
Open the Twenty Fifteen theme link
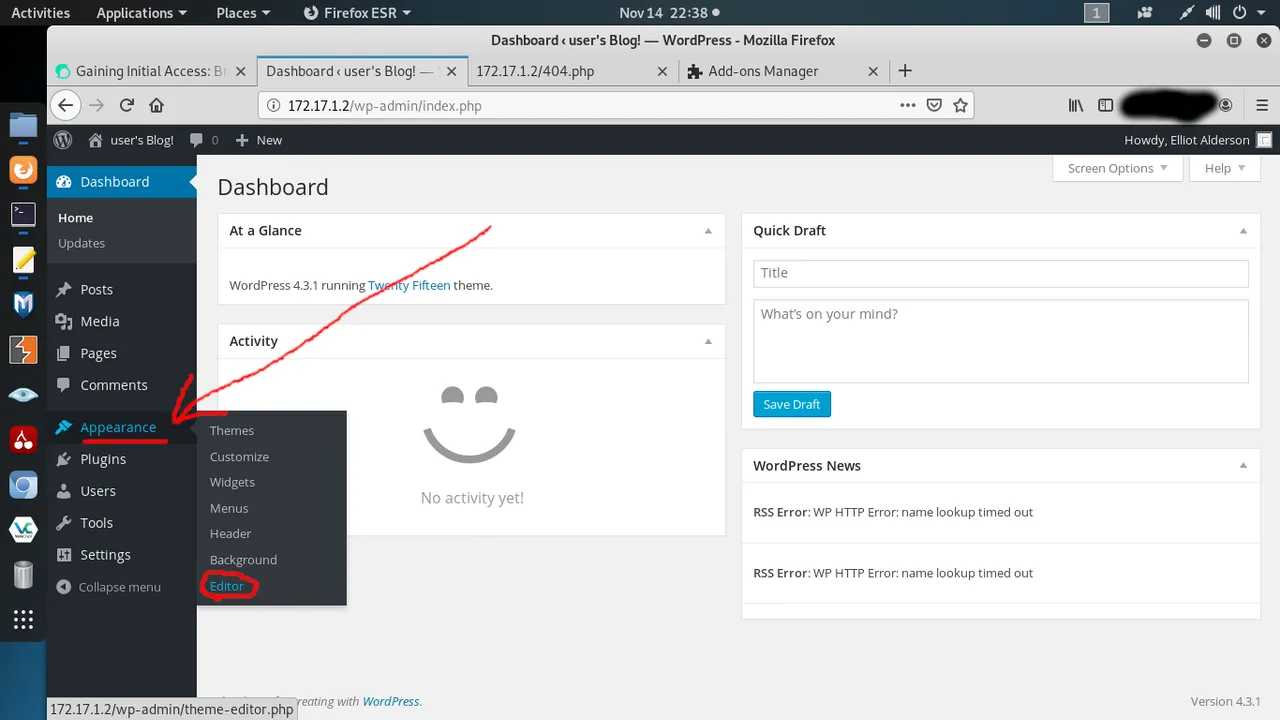[409, 285]
